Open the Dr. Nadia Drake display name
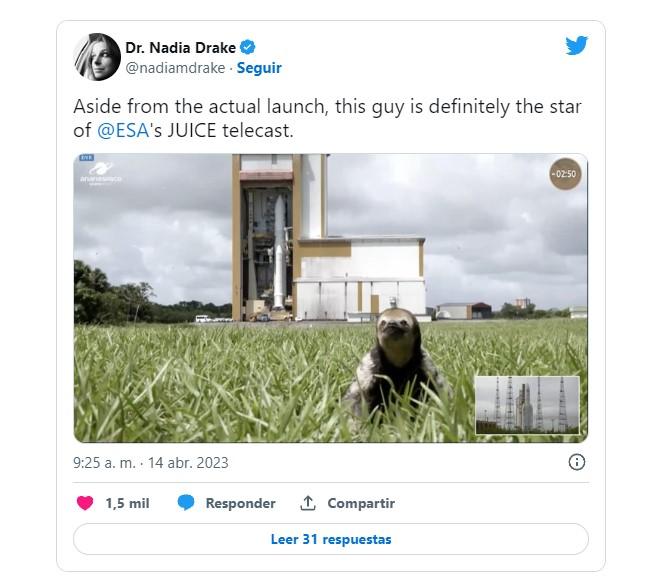 pyautogui.click(x=179, y=47)
